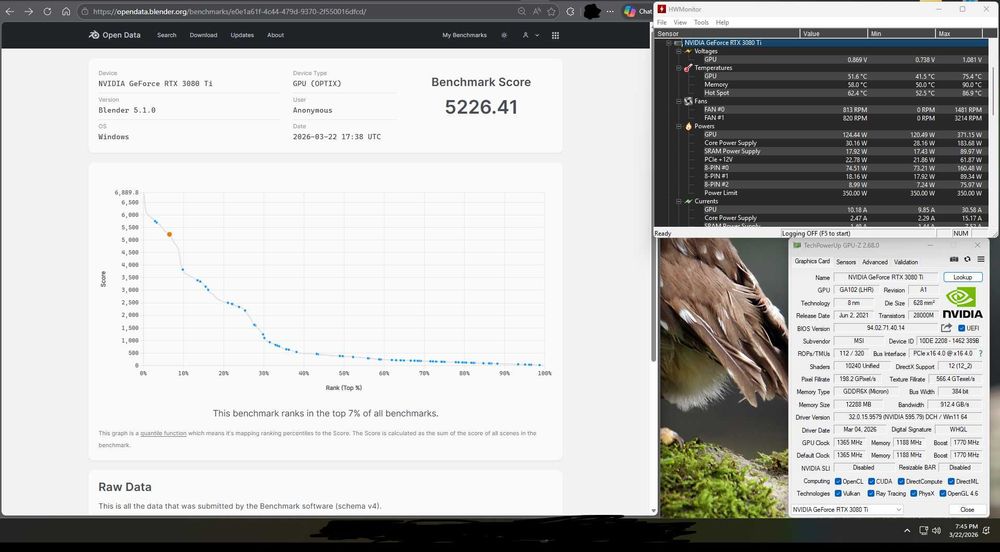Open the Blender apps grid menu

coord(555,35)
